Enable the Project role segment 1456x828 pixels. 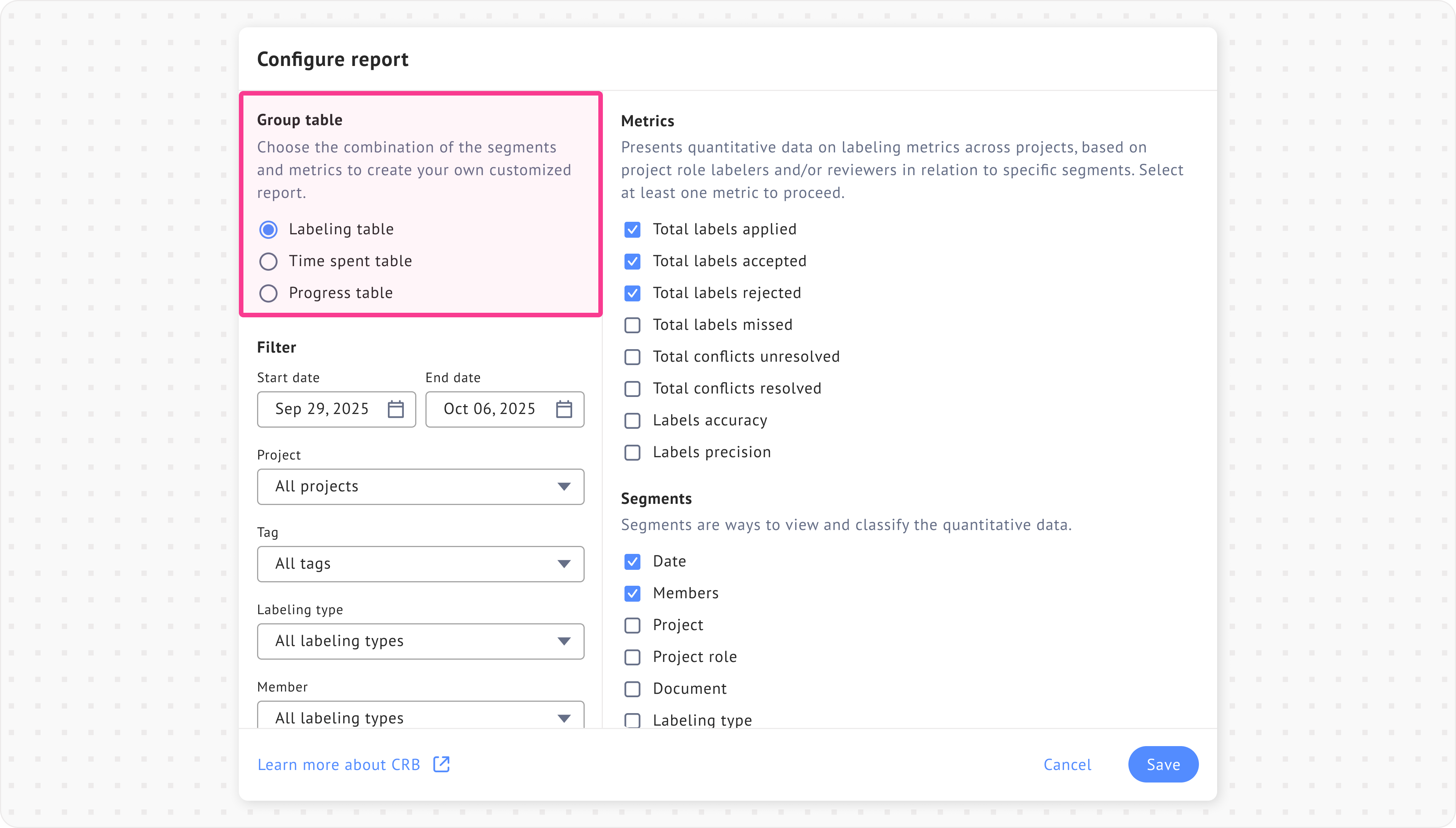632,657
